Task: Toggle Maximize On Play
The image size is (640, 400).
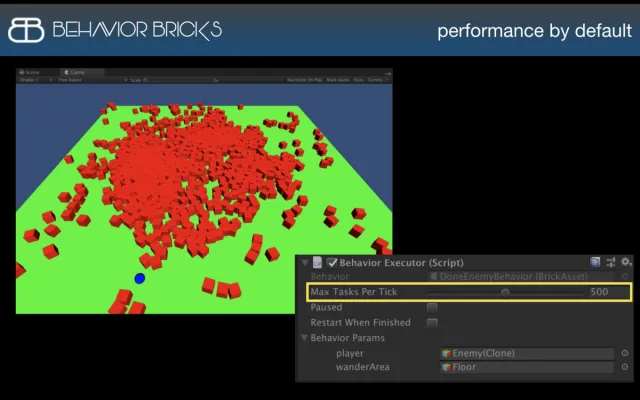Action: click(x=304, y=80)
